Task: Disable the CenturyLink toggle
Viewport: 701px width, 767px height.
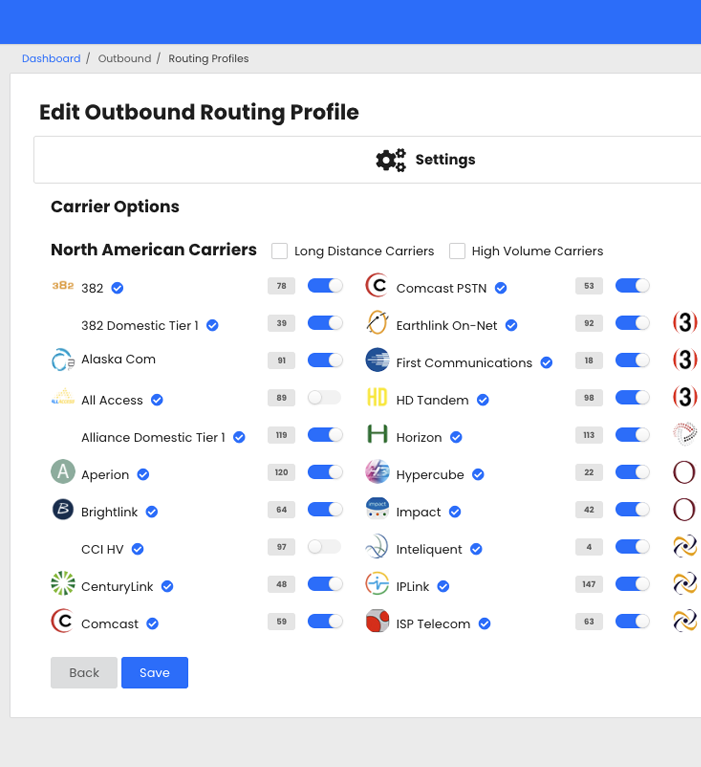Action: pyautogui.click(x=325, y=584)
